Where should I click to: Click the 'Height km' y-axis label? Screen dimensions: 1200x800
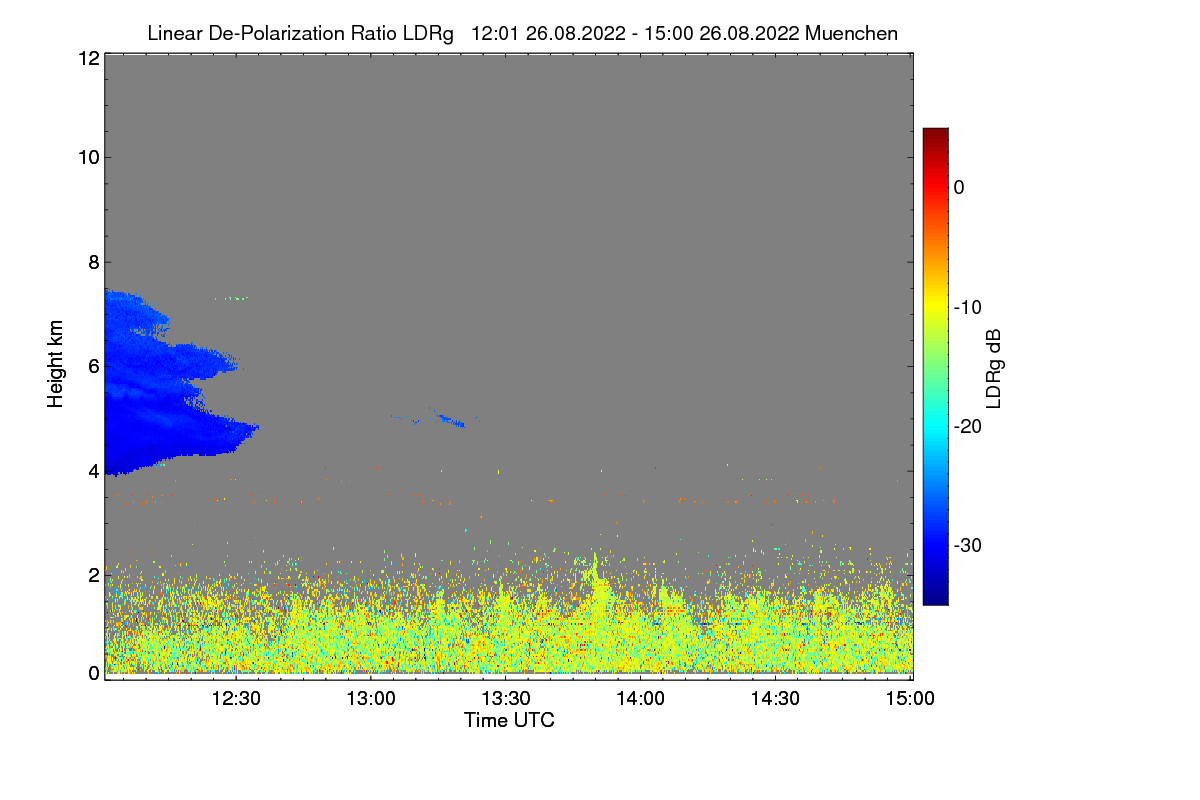click(55, 364)
